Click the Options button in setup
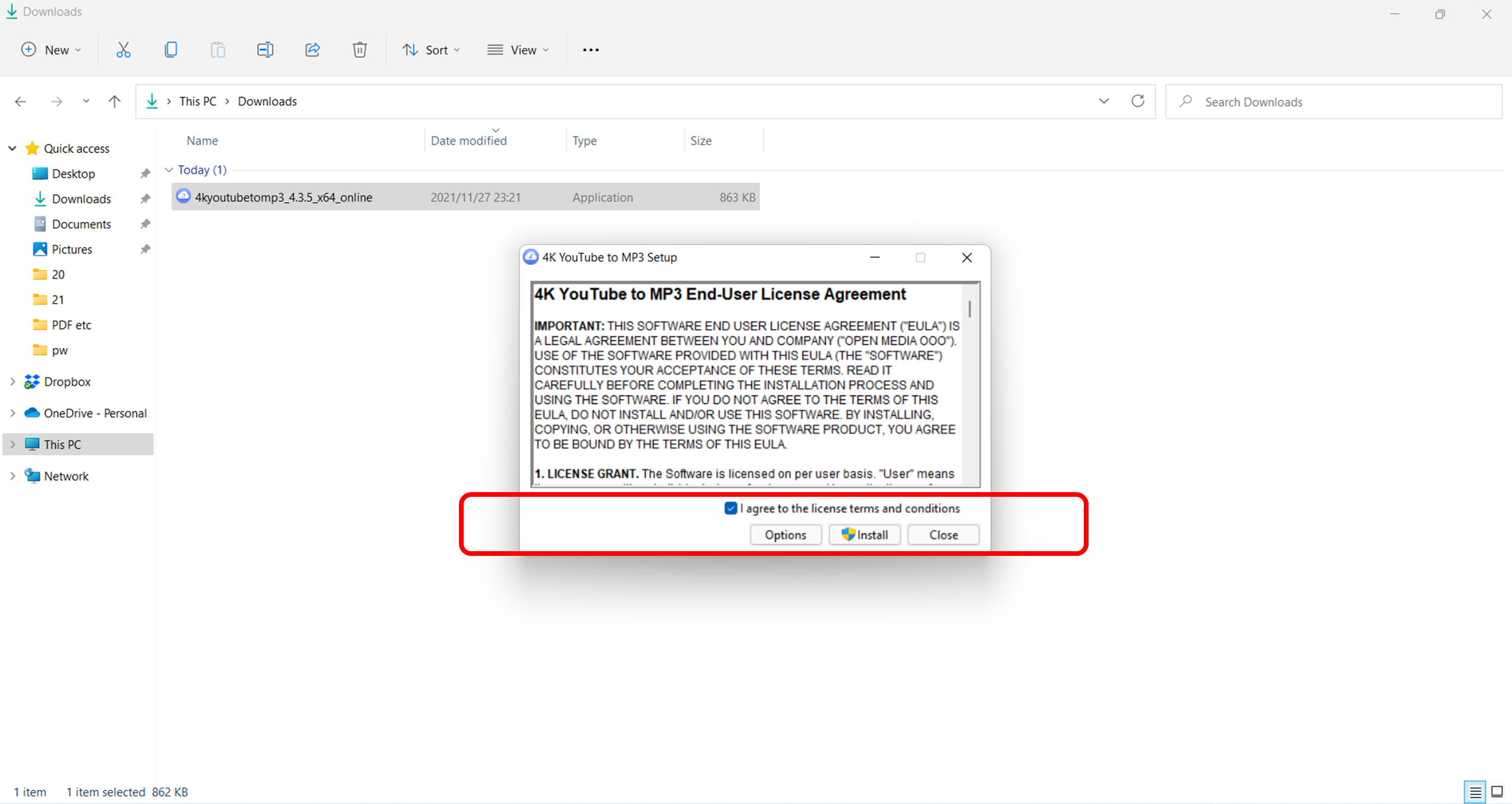The height and width of the screenshot is (804, 1512). coord(786,535)
